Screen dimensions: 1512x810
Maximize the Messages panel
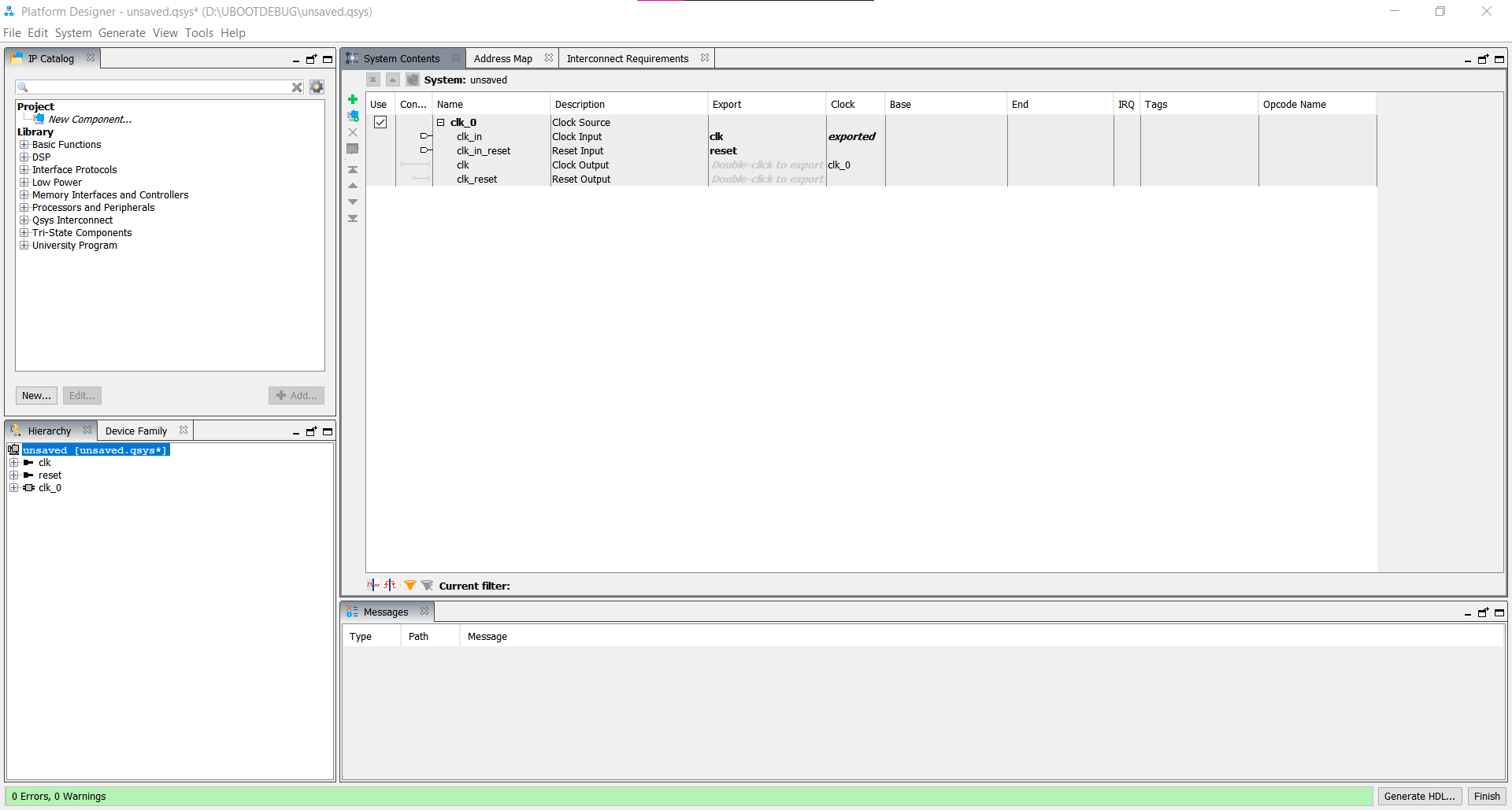pyautogui.click(x=1499, y=612)
